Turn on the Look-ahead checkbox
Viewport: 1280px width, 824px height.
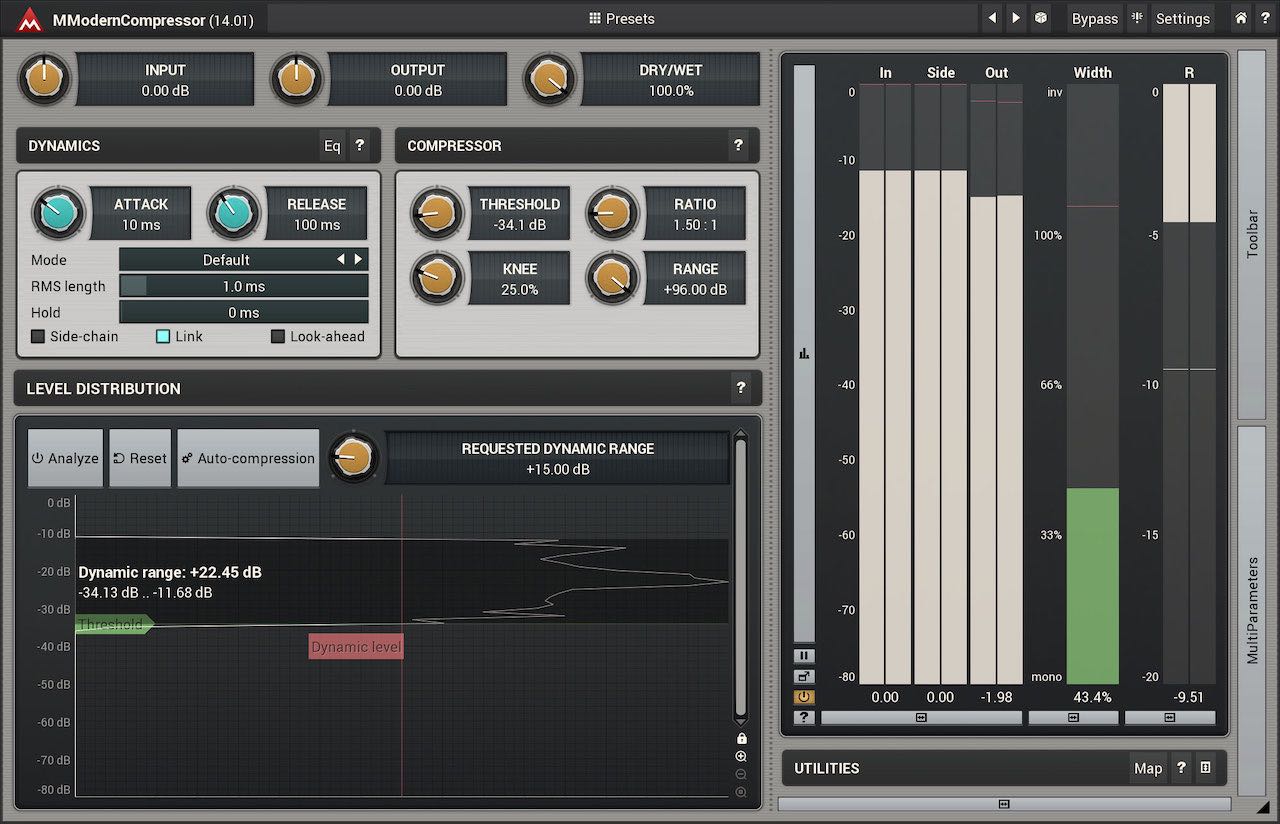coord(278,337)
